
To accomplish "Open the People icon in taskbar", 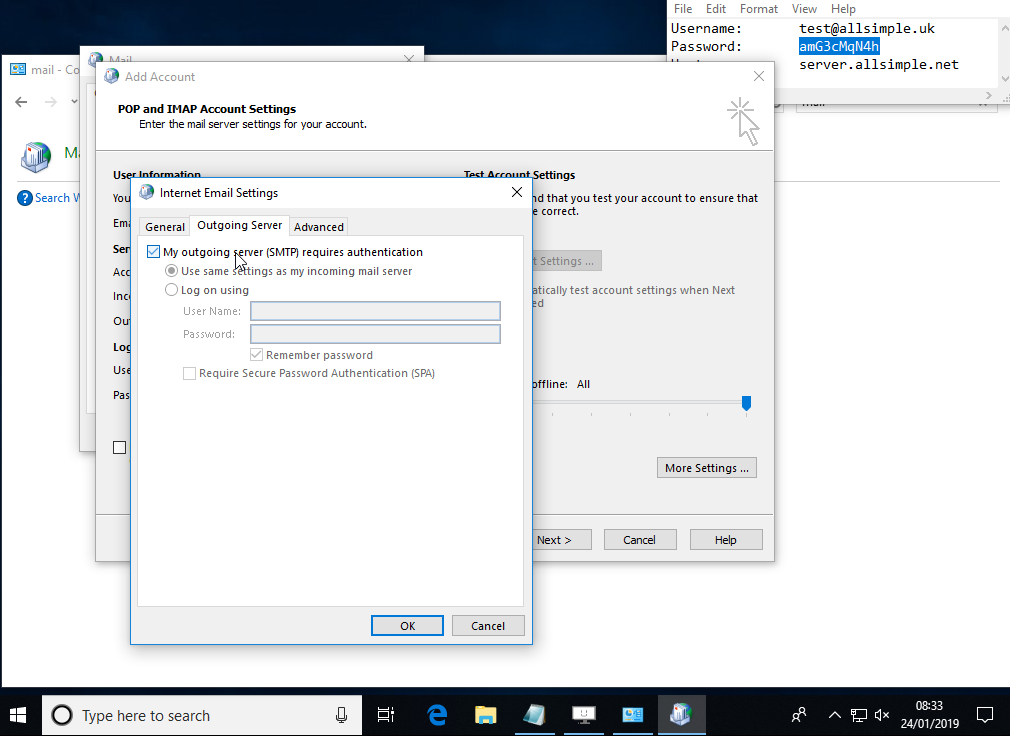I will [x=799, y=715].
